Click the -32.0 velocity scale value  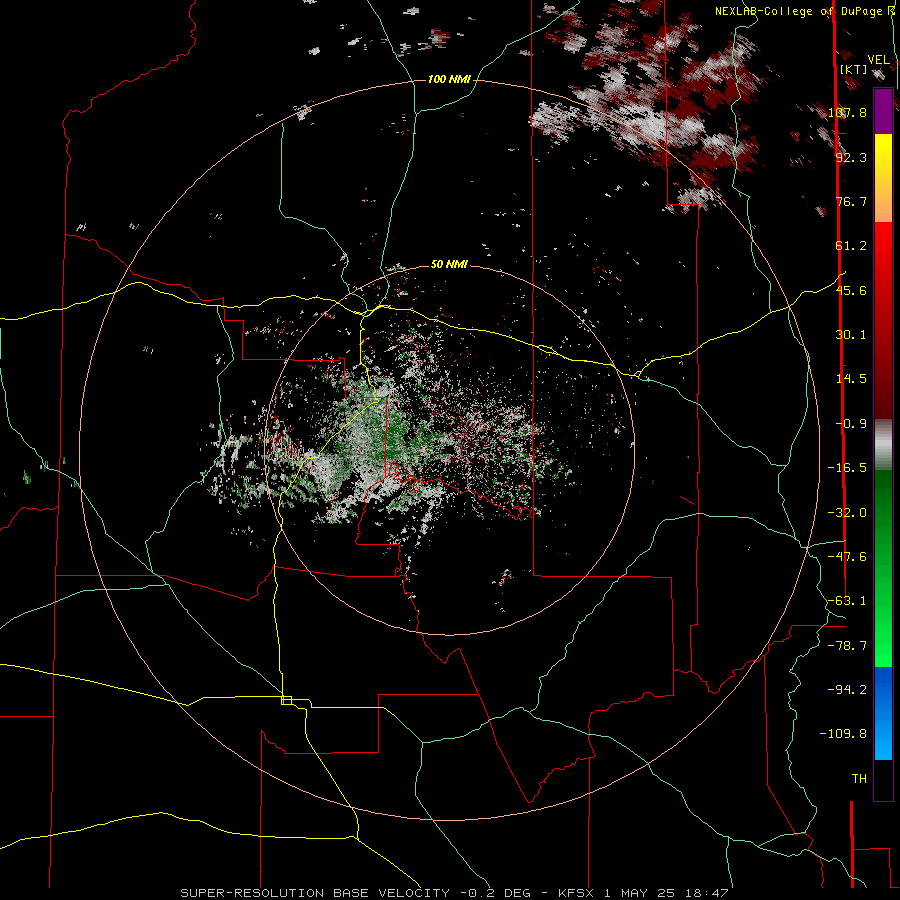[x=847, y=513]
